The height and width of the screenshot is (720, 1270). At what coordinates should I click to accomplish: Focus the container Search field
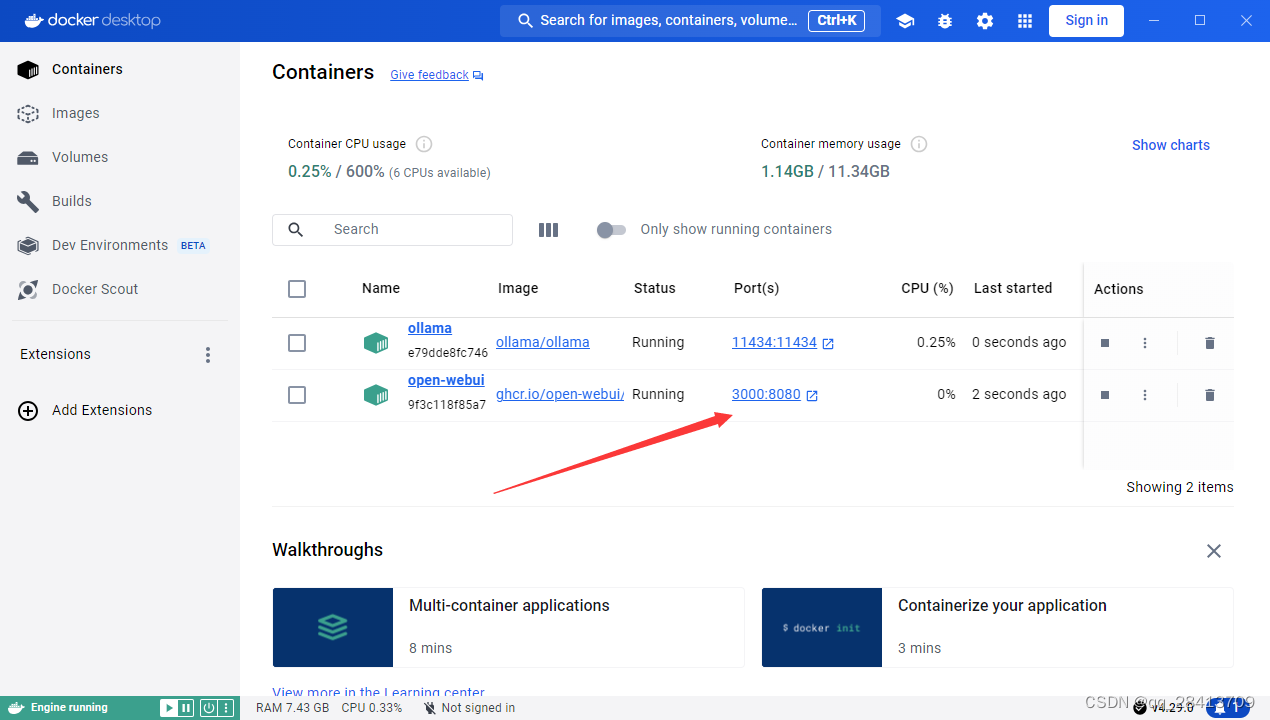[392, 229]
